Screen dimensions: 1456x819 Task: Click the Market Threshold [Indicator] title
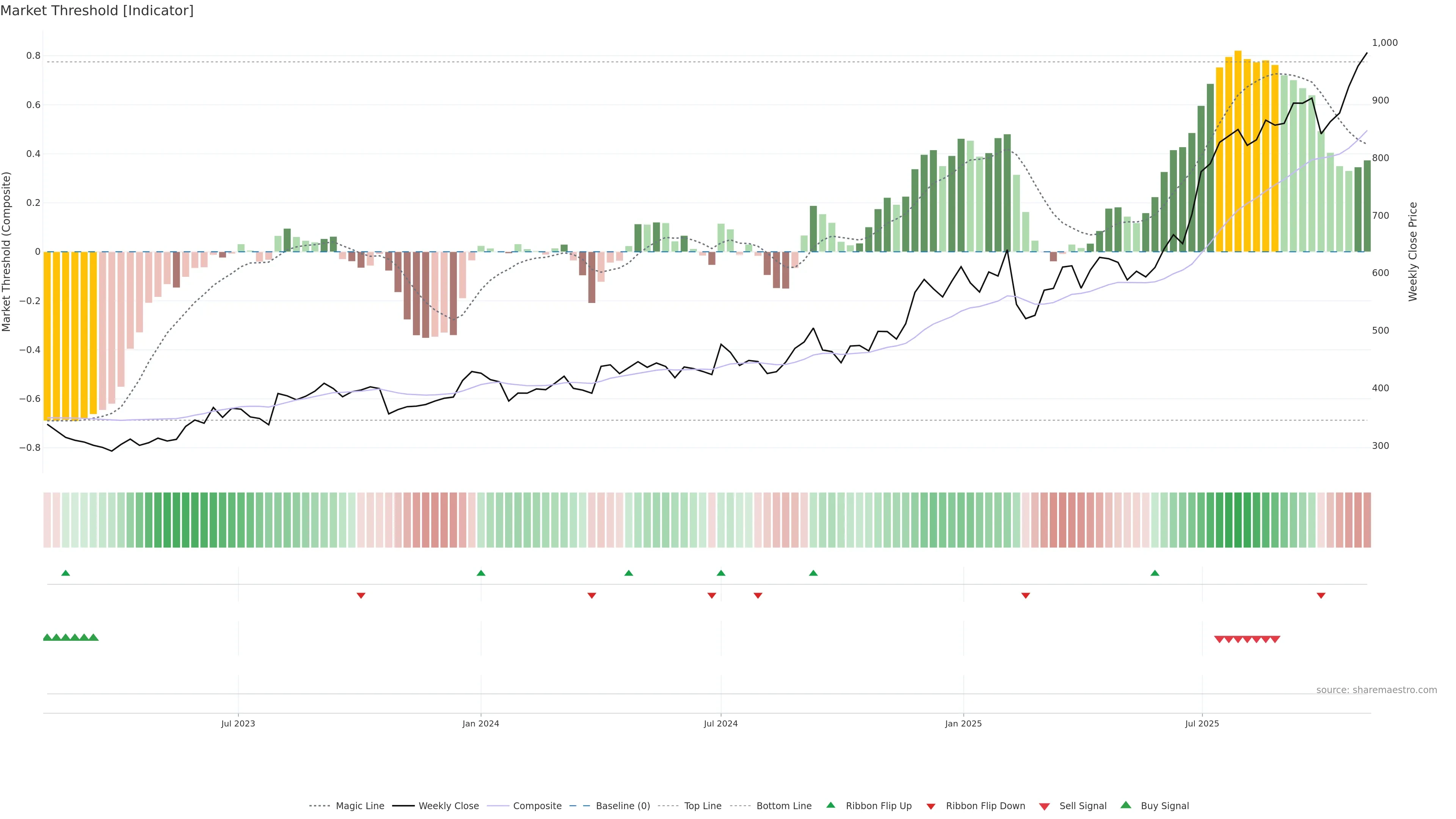[97, 11]
